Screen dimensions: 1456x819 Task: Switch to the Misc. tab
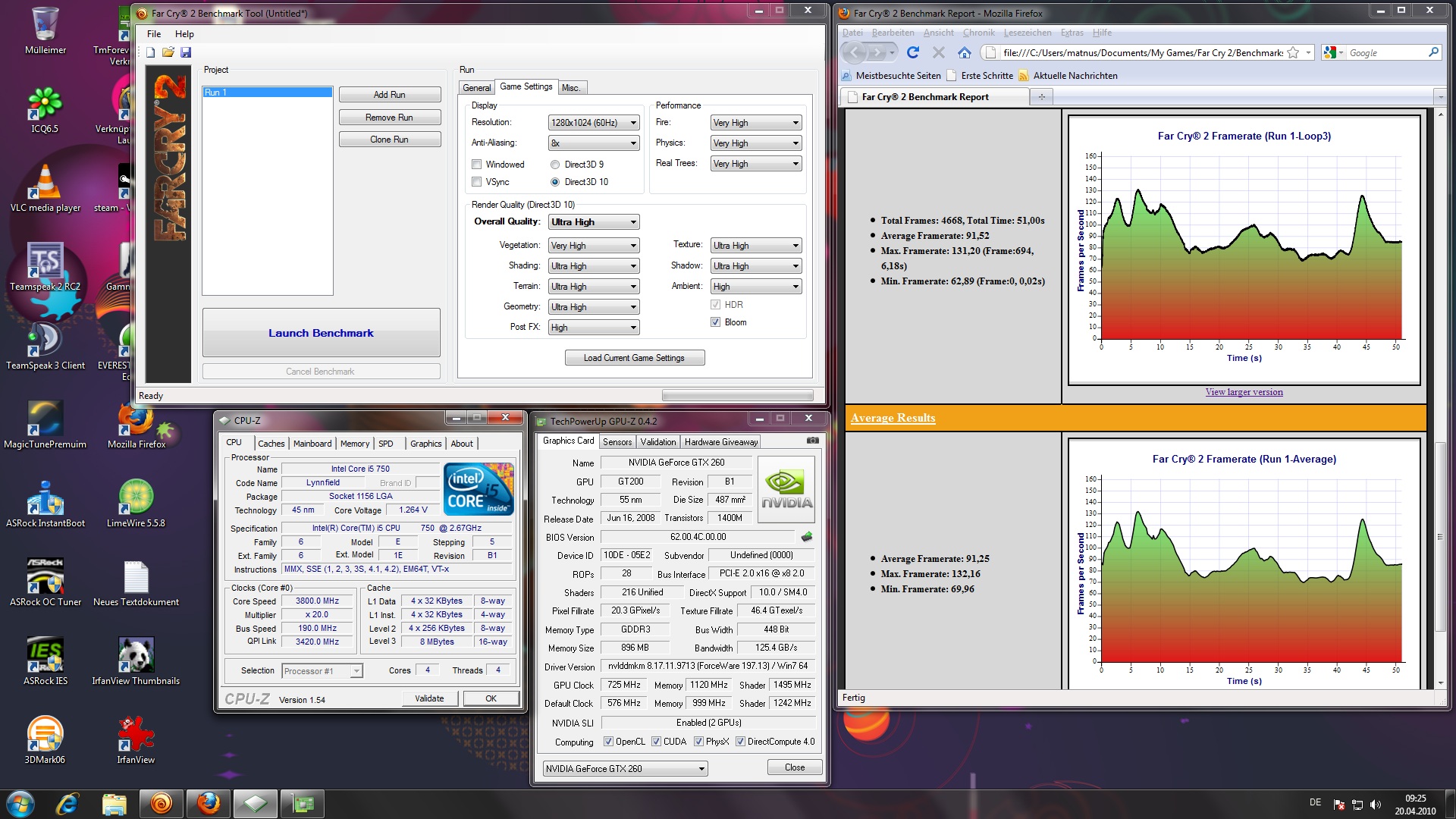coord(571,88)
